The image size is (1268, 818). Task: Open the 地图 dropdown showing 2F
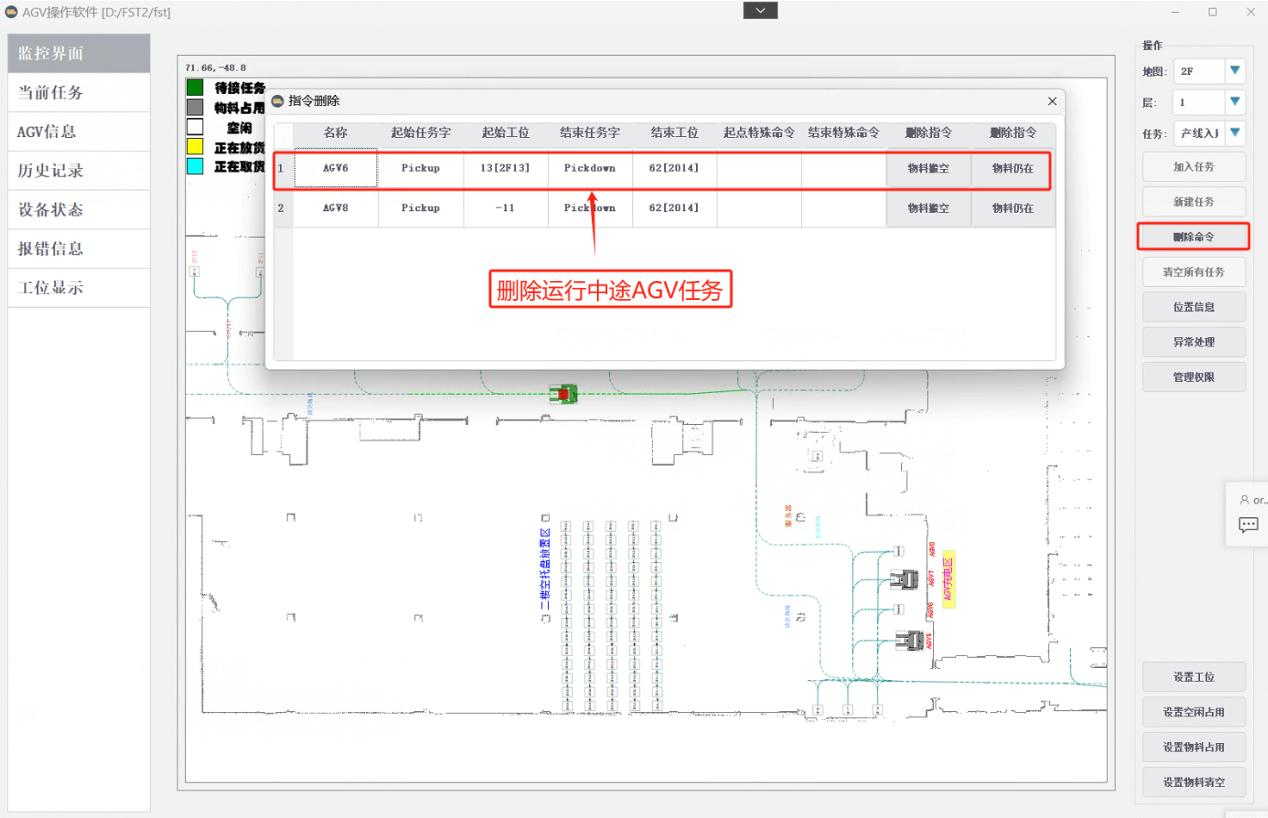pyautogui.click(x=1210, y=71)
